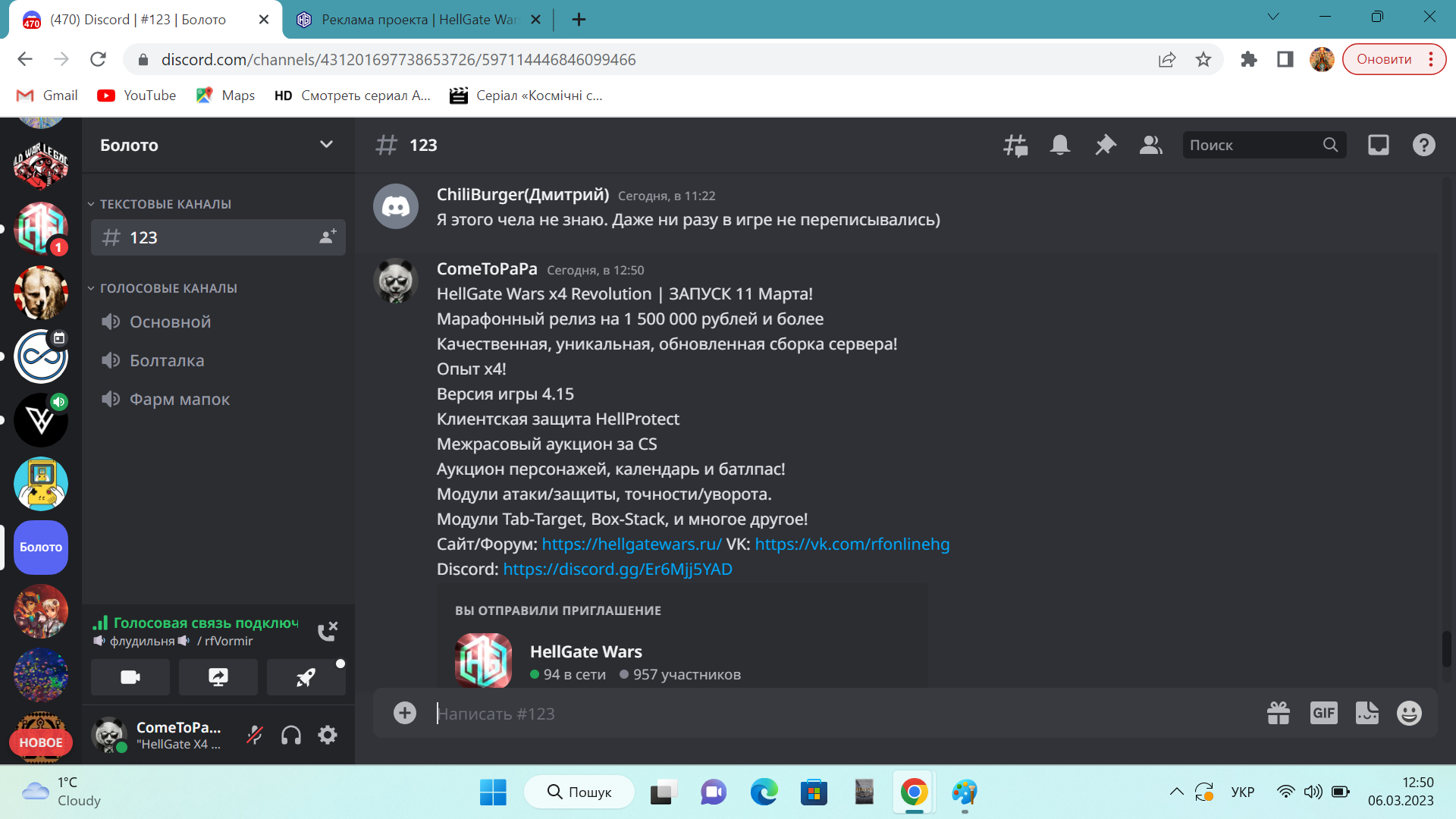Open Gmail bookmark
This screenshot has height=819, width=1456.
pos(47,96)
